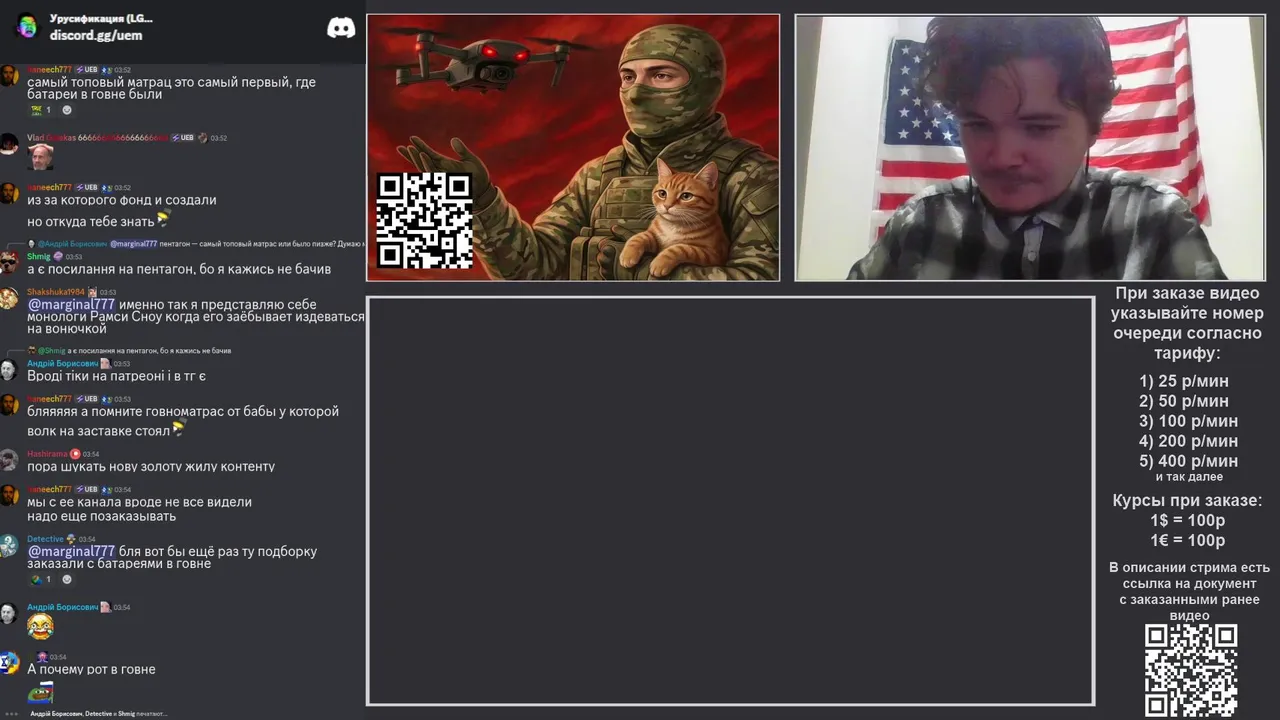This screenshot has width=1280, height=720.
Task: Click avatar beside the crying-laughing emoji message
Action: coord(8,613)
